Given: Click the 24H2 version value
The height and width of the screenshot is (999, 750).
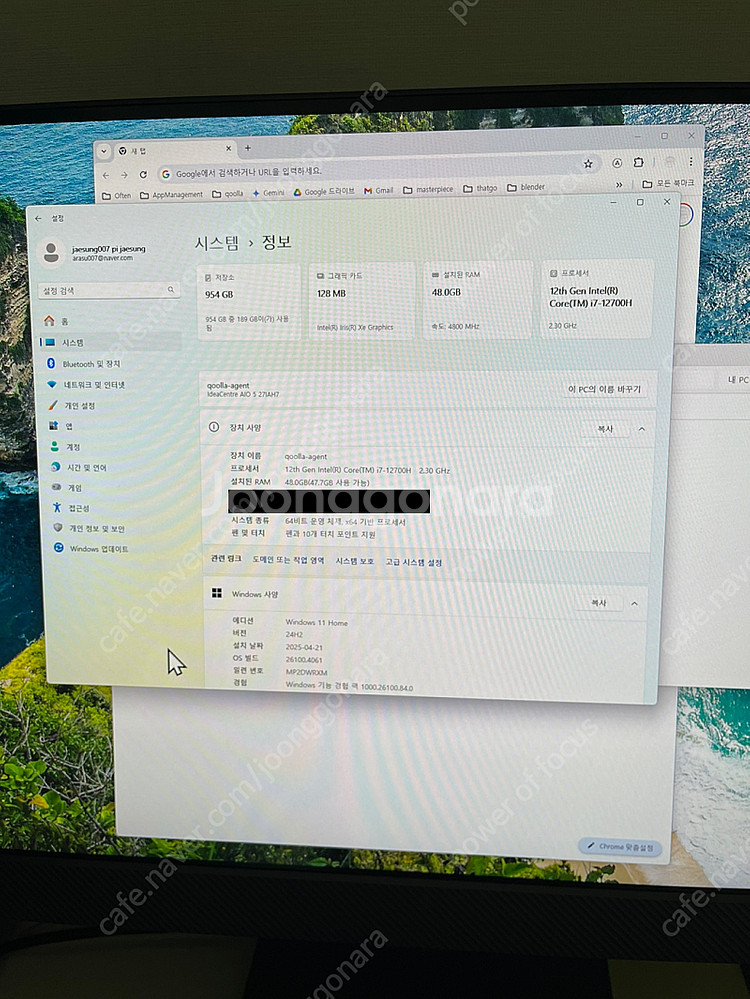Looking at the screenshot, I should click(x=294, y=635).
